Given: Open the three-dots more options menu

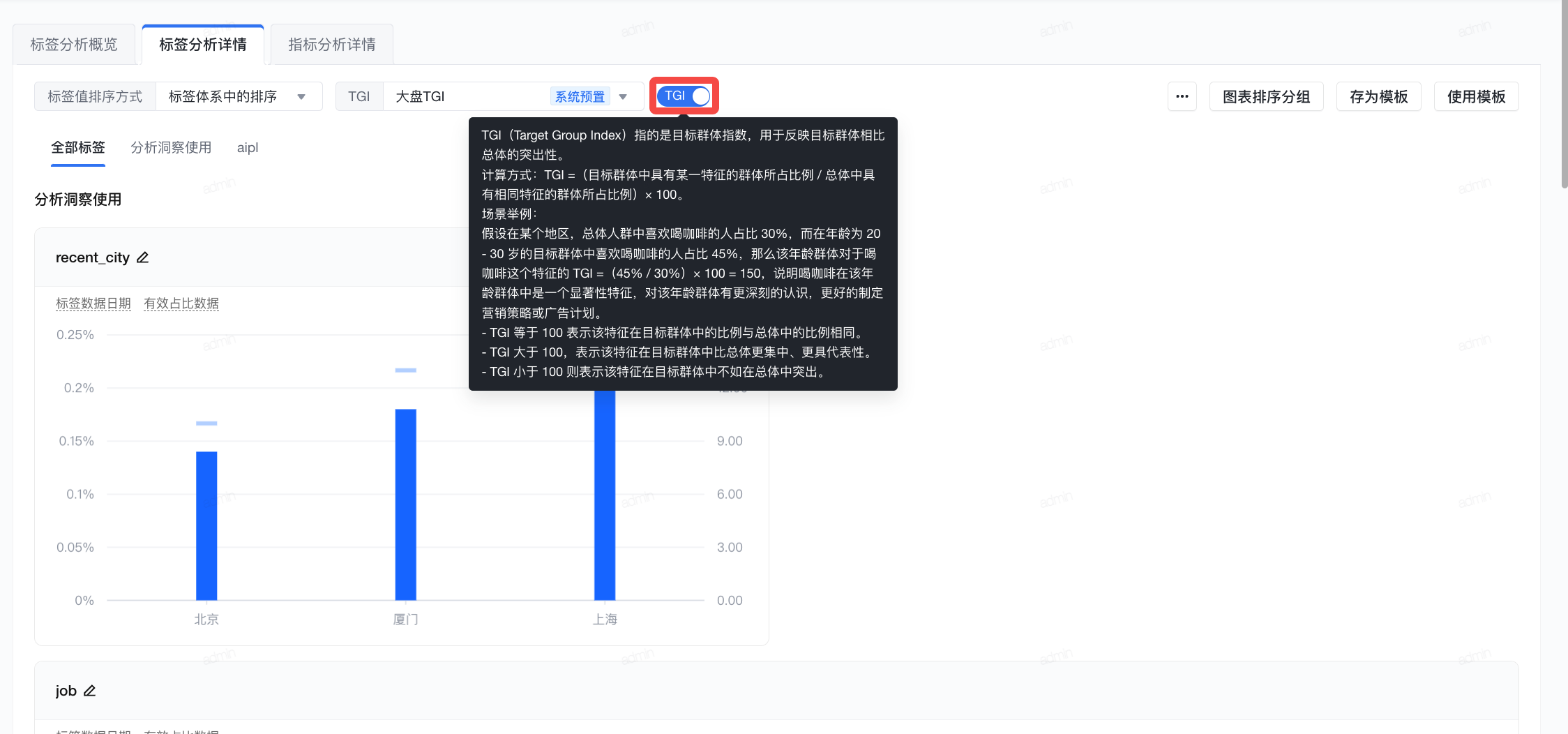Looking at the screenshot, I should 1182,96.
